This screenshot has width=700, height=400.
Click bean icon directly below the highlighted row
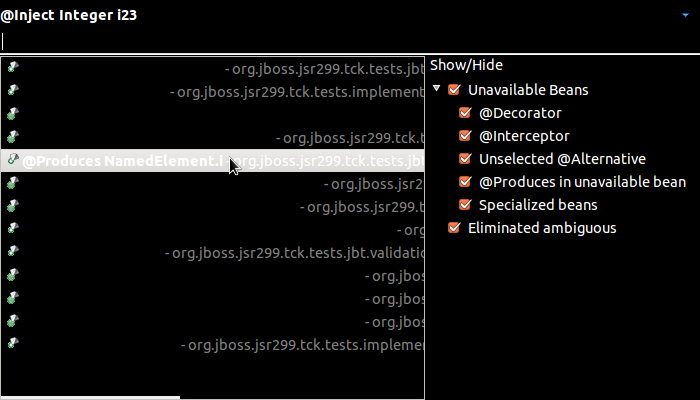point(12,183)
